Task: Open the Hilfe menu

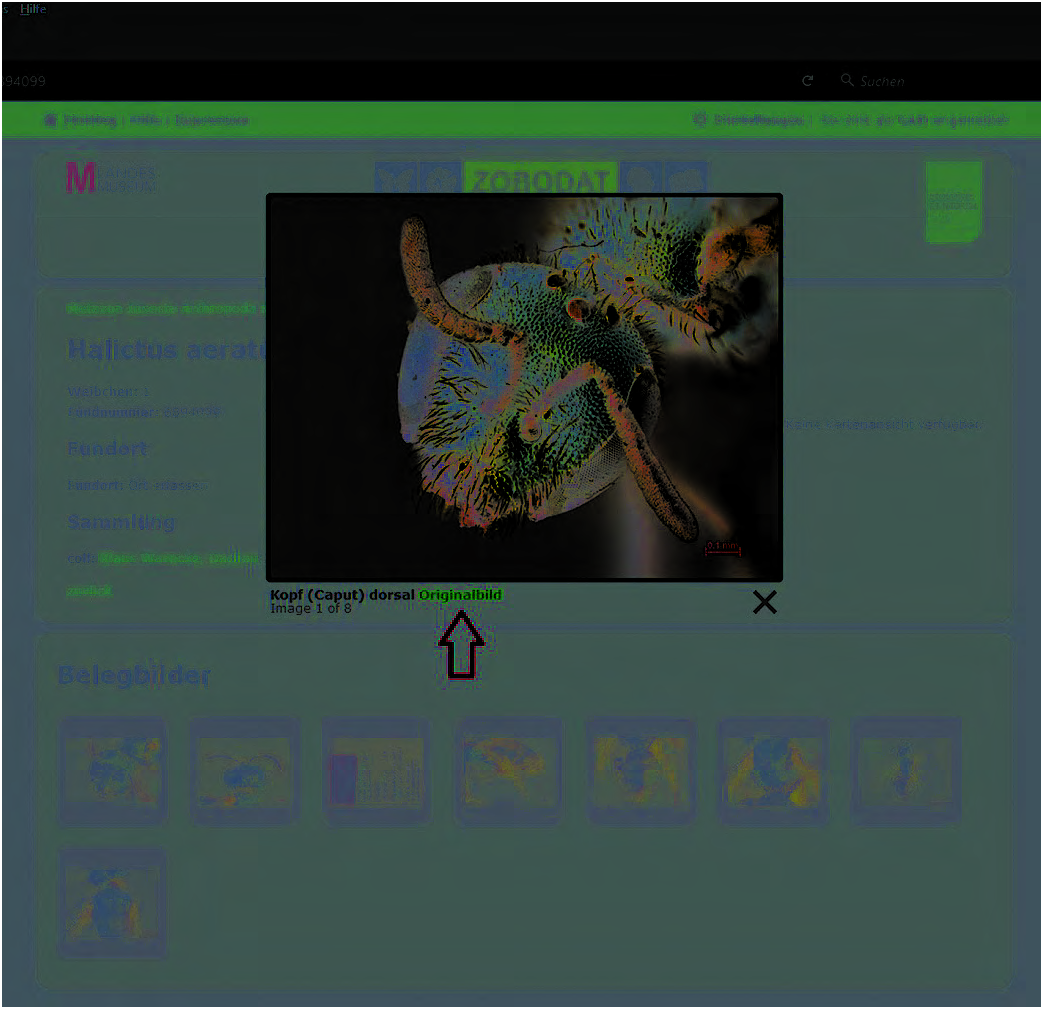Action: tap(33, 9)
